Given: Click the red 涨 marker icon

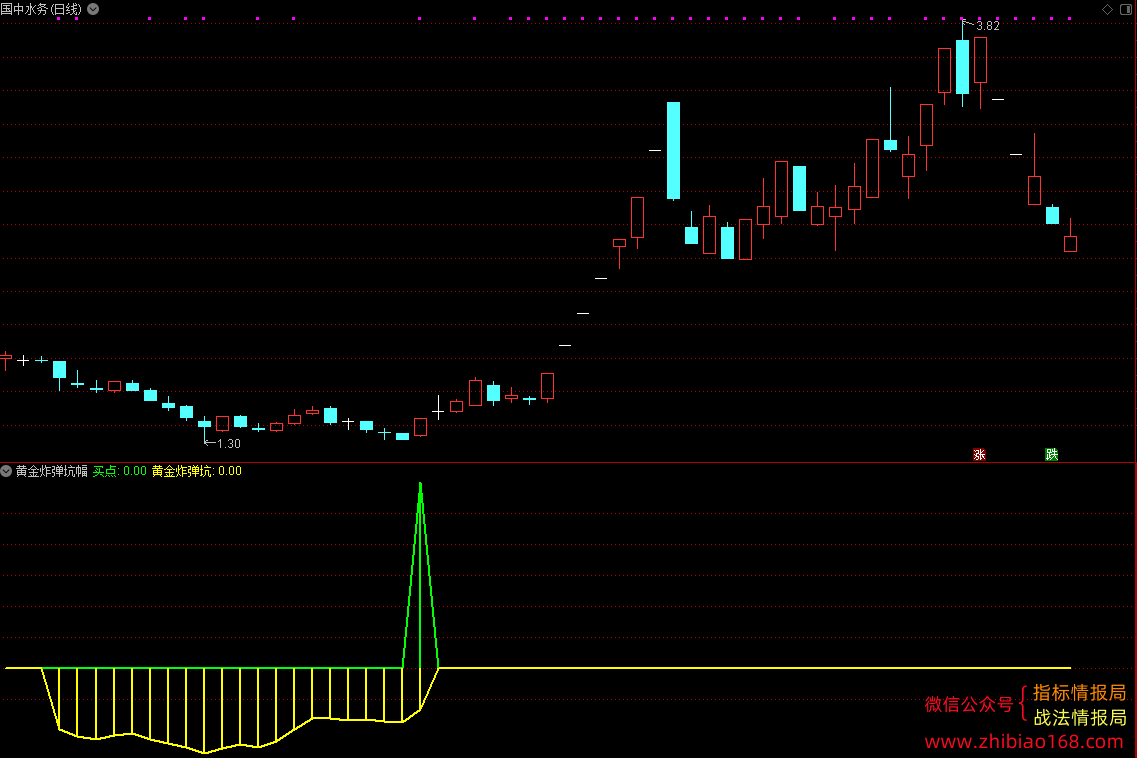Looking at the screenshot, I should (979, 455).
